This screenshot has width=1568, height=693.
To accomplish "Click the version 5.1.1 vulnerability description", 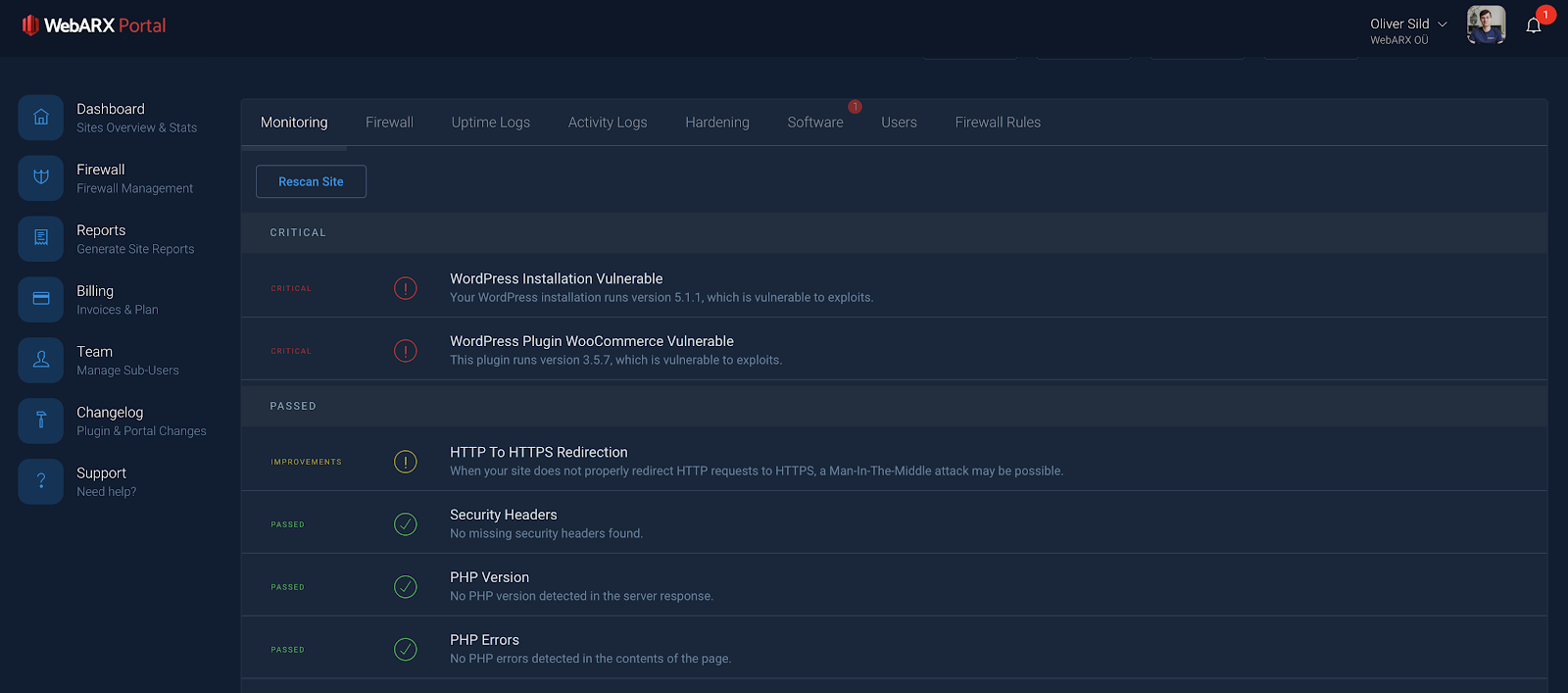I will tap(661, 298).
